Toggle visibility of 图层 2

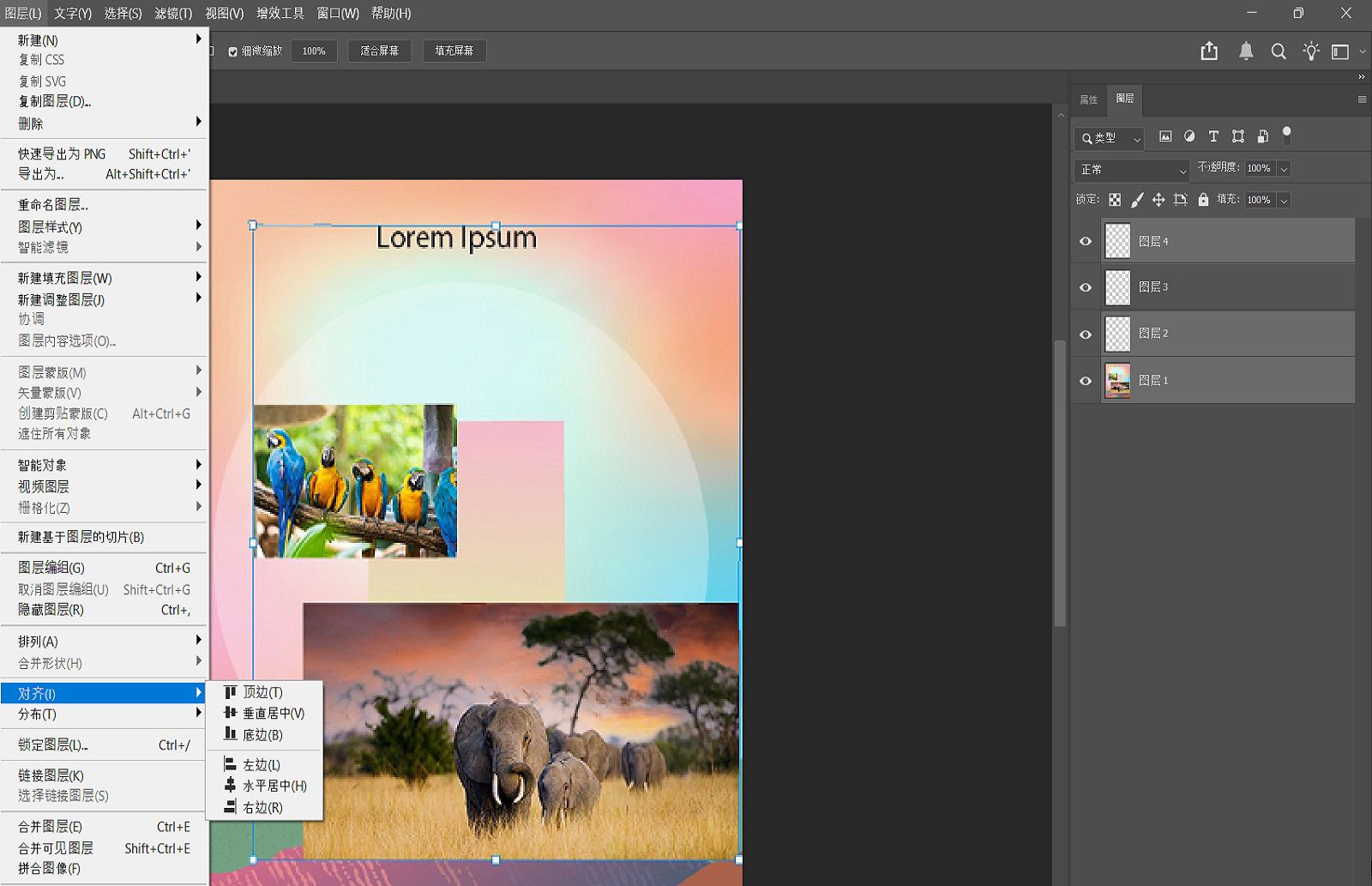click(1086, 335)
